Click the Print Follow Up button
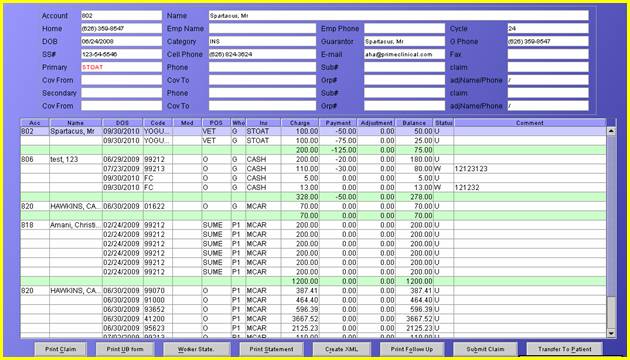The width and height of the screenshot is (630, 360). tap(412, 349)
